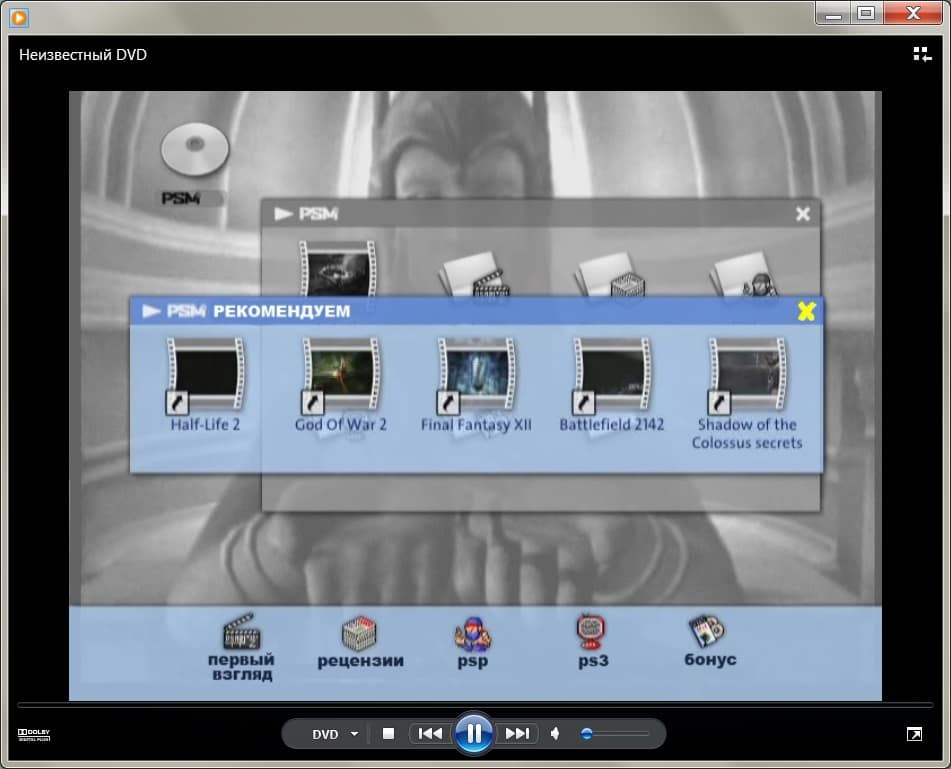Switch to library view
The image size is (951, 769).
coord(922,54)
